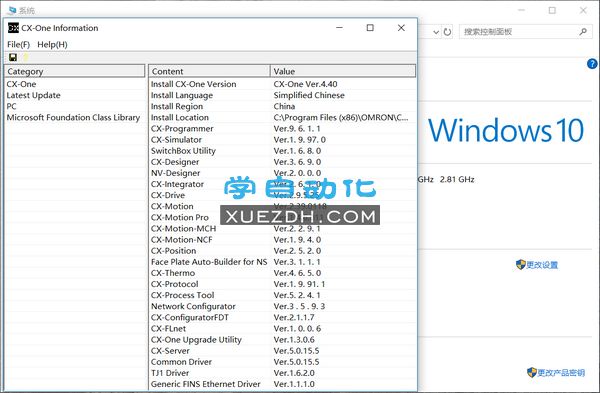Select the PC category
This screenshot has width=600, height=393.
point(11,106)
